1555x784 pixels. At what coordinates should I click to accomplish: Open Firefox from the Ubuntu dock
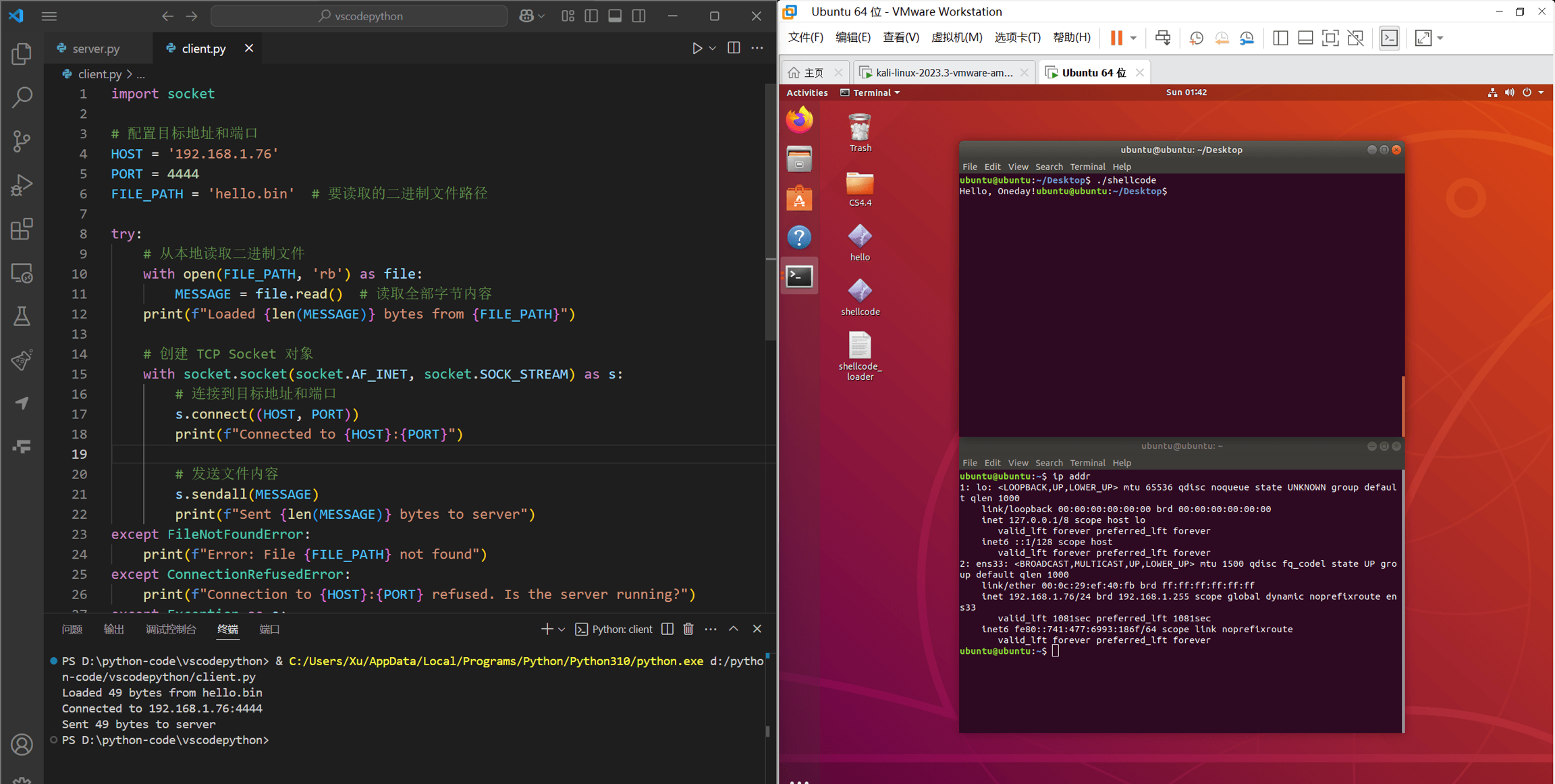[x=800, y=120]
